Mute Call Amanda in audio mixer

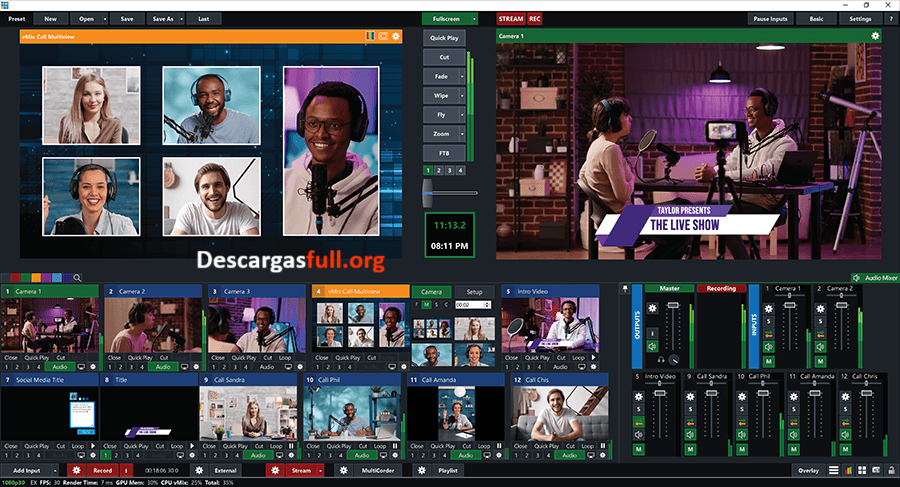794,435
